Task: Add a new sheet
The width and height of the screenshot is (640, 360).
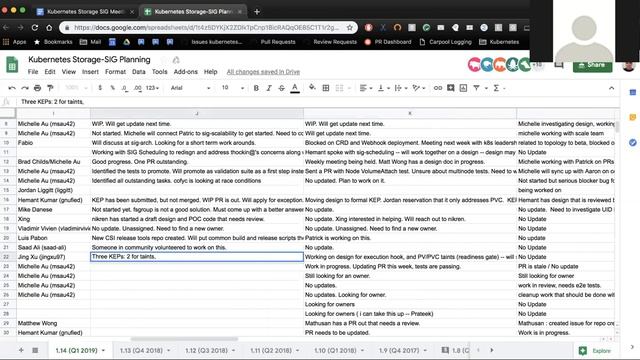Action: coord(21,350)
